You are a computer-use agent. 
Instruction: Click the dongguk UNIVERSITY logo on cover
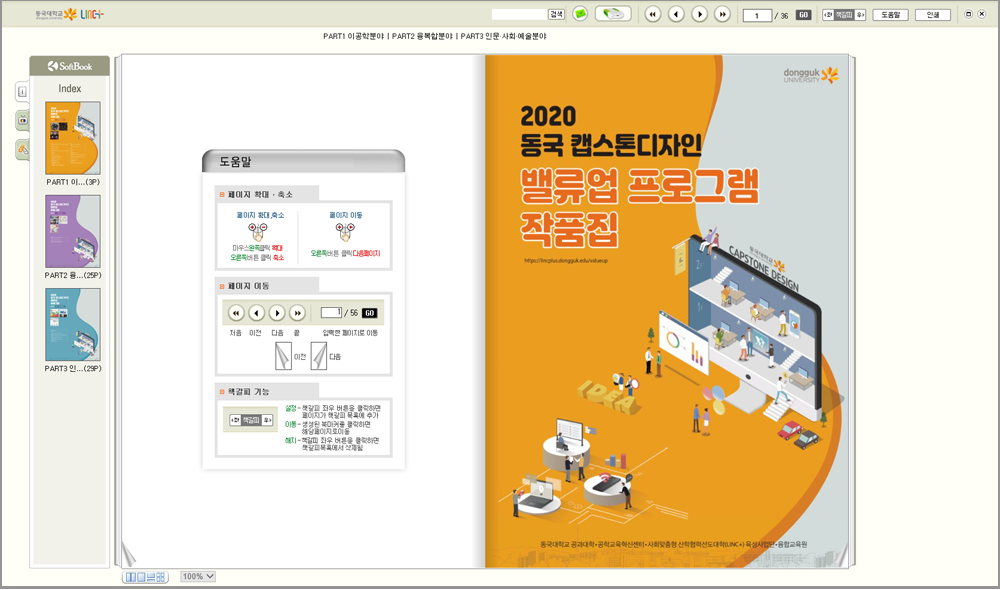(x=811, y=75)
